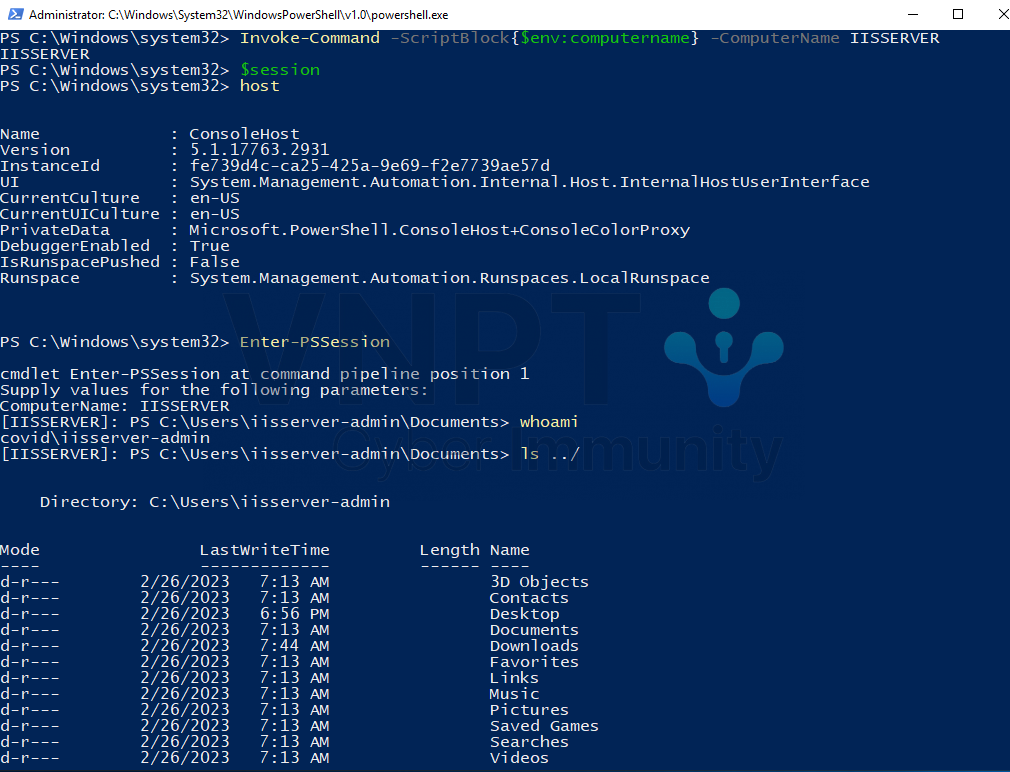Screen dimensions: 1010x772
Task: Click the Desktop directory entry
Action: click(x=524, y=614)
